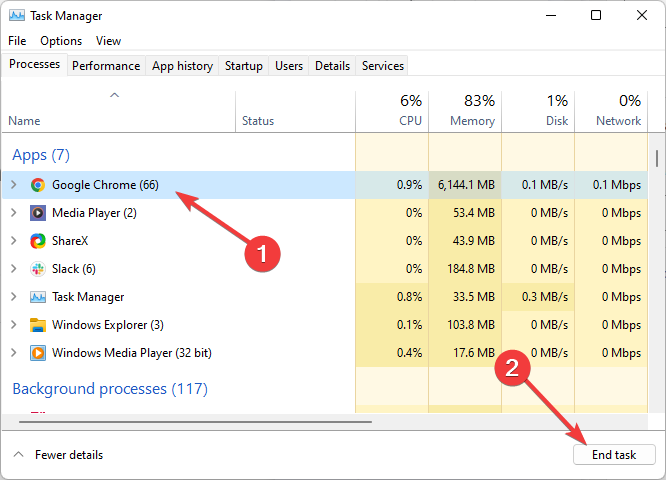Open the Users tab
Screen dimensions: 666x480
(289, 66)
